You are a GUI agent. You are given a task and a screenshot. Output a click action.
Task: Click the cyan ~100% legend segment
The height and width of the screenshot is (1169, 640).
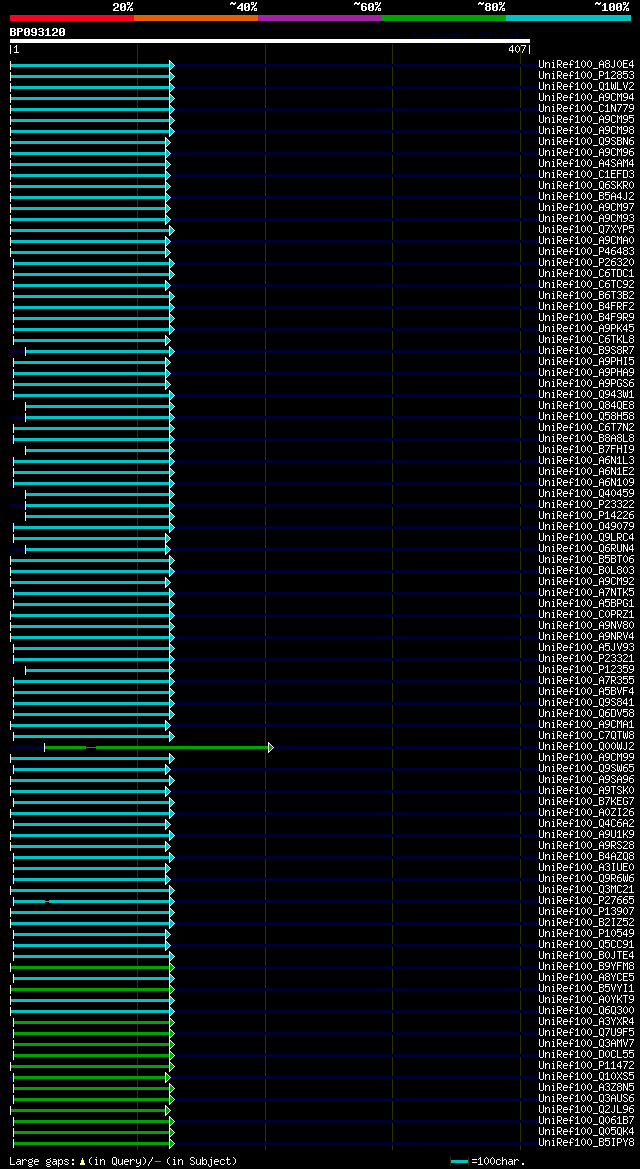(x=568, y=17)
